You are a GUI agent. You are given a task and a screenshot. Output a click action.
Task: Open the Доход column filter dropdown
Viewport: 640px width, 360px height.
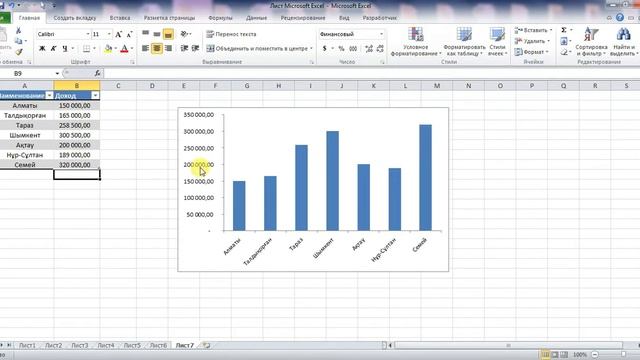point(95,96)
